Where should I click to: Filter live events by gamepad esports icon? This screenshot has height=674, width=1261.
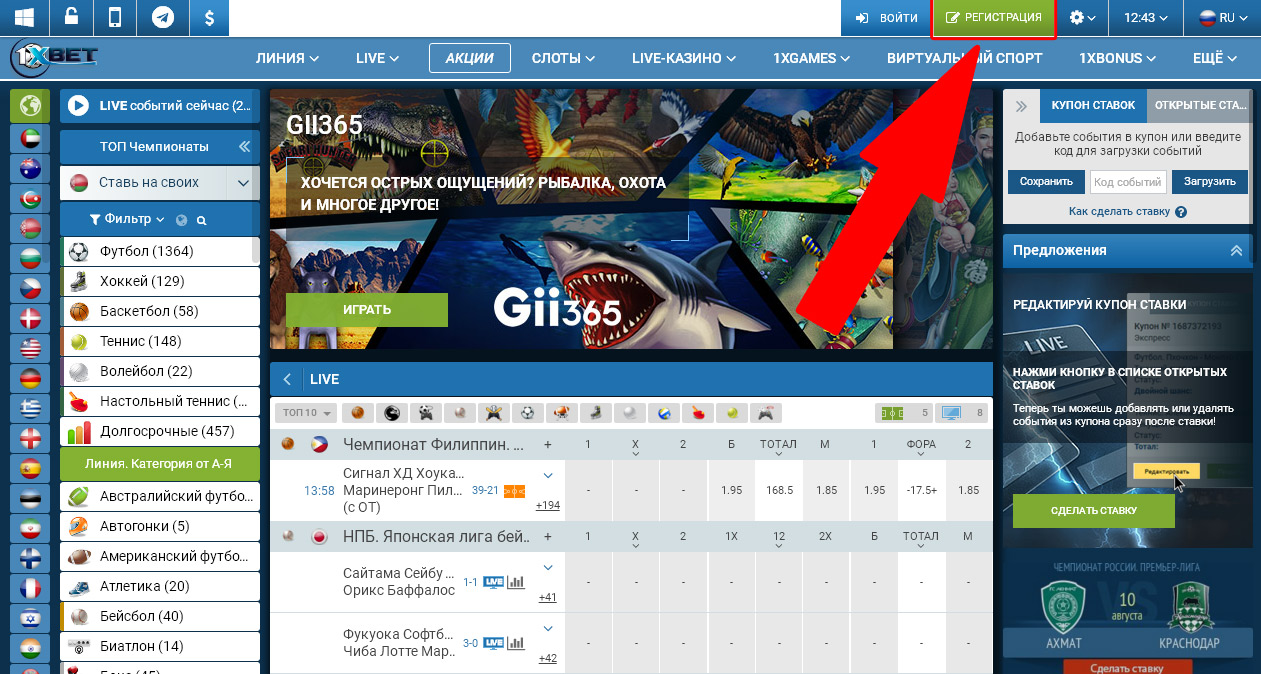(x=766, y=412)
